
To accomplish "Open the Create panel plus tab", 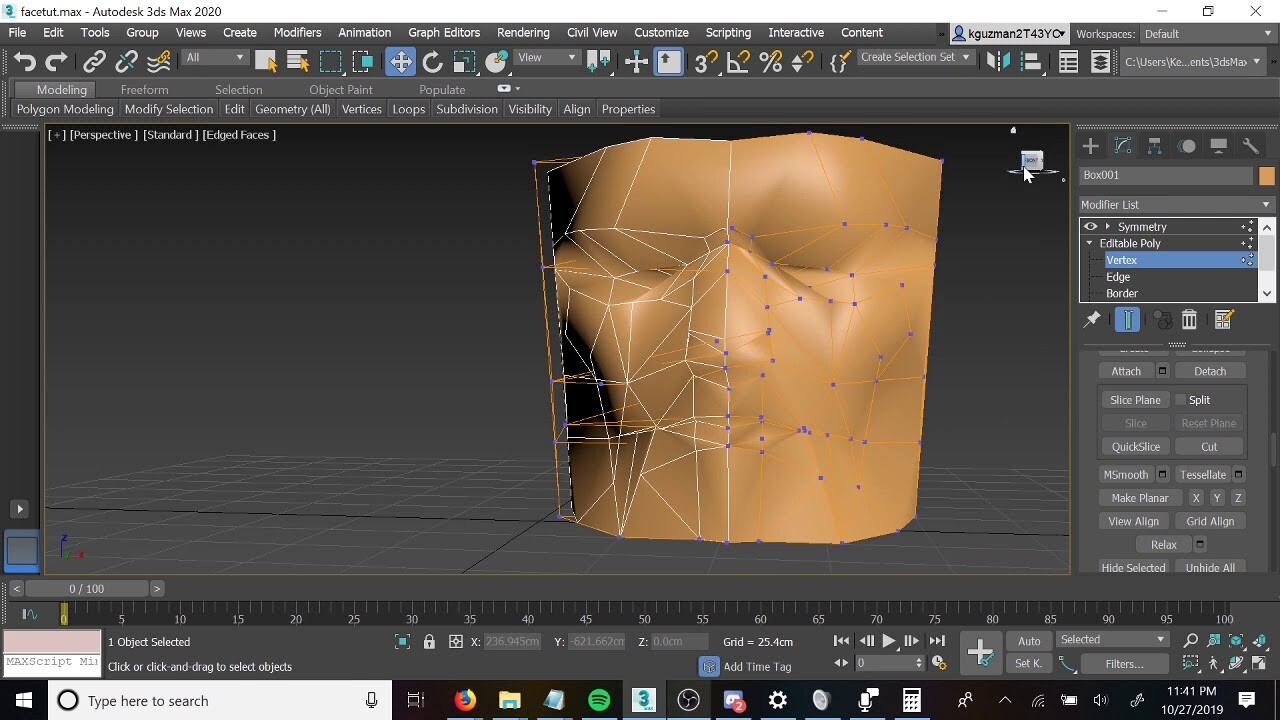I will pyautogui.click(x=1091, y=146).
